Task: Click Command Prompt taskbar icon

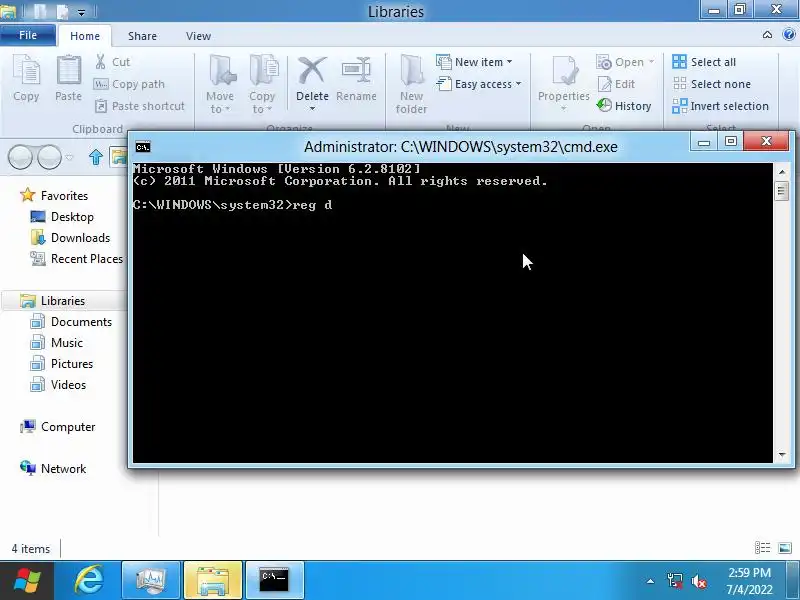Action: (274, 581)
